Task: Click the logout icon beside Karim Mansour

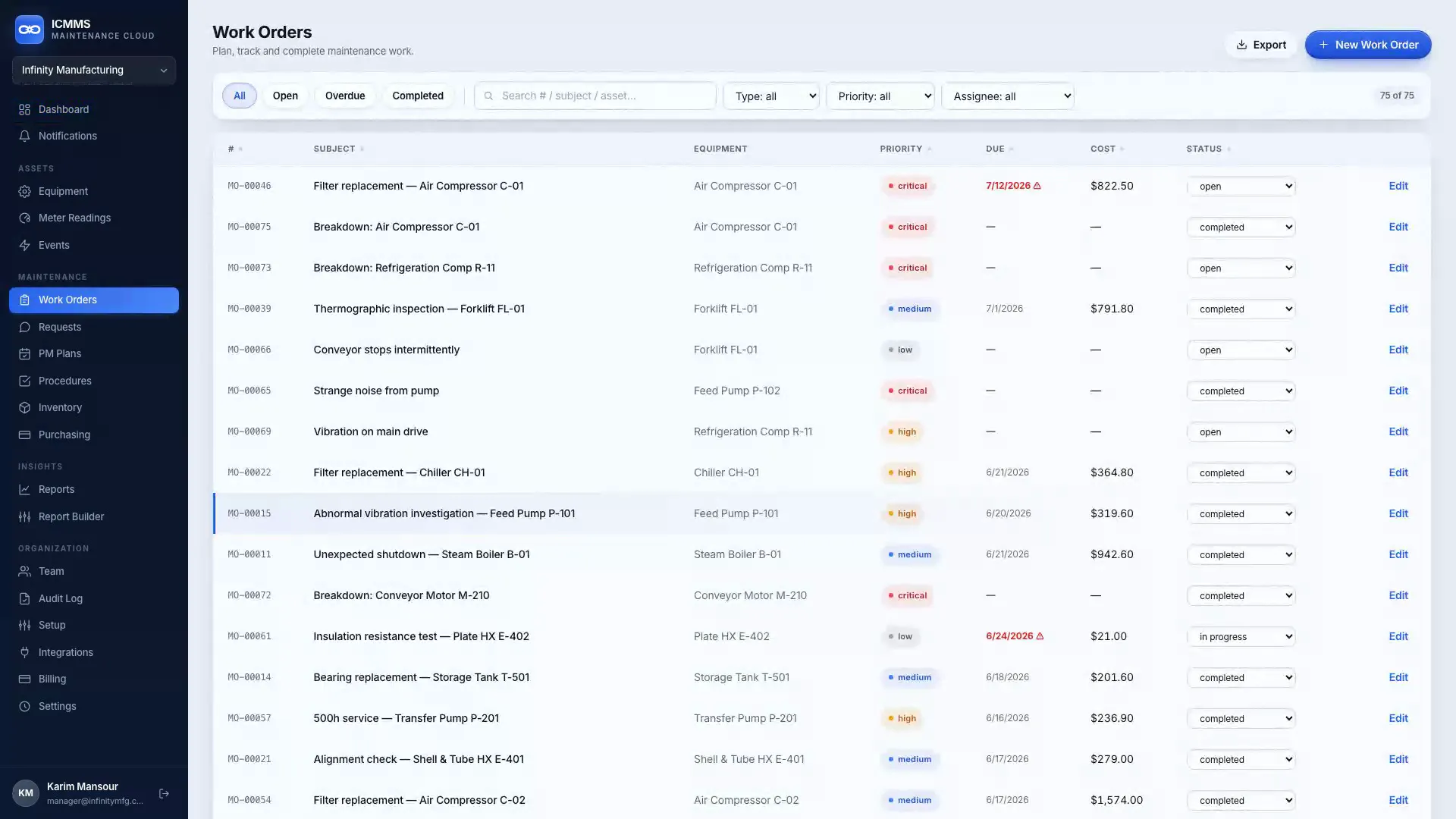Action: (164, 793)
